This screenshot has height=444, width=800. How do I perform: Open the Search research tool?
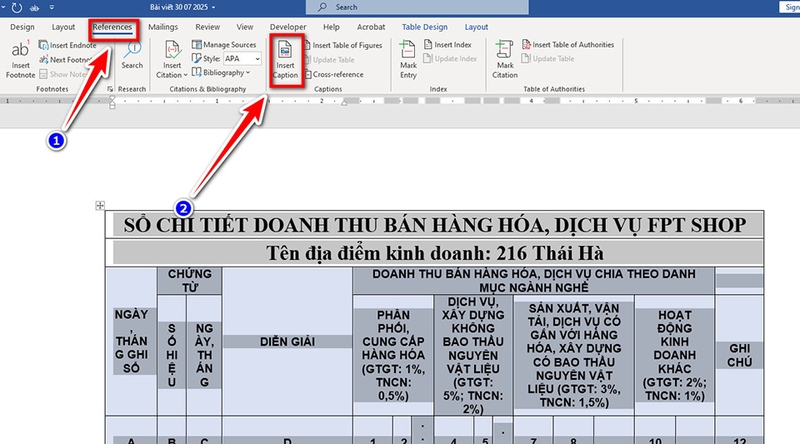pyautogui.click(x=132, y=55)
